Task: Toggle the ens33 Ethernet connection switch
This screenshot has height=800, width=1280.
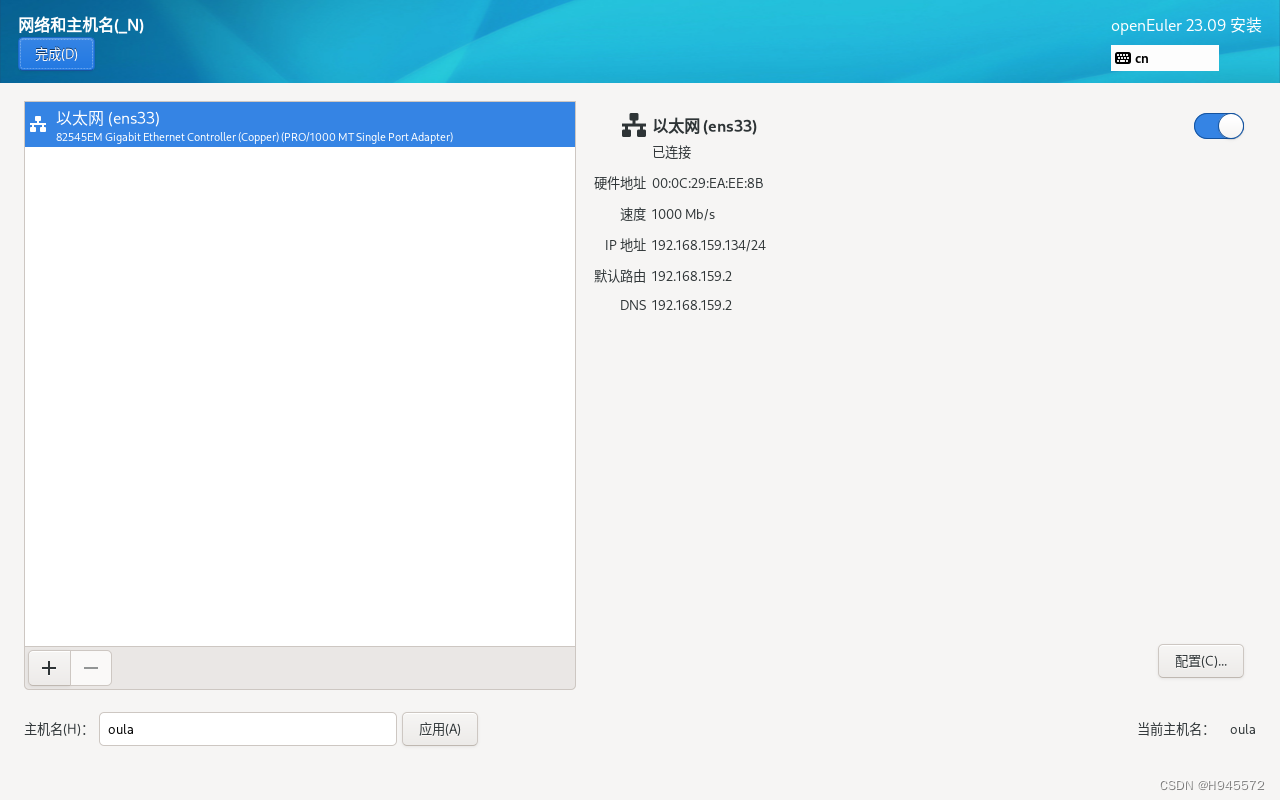Action: pos(1218,126)
